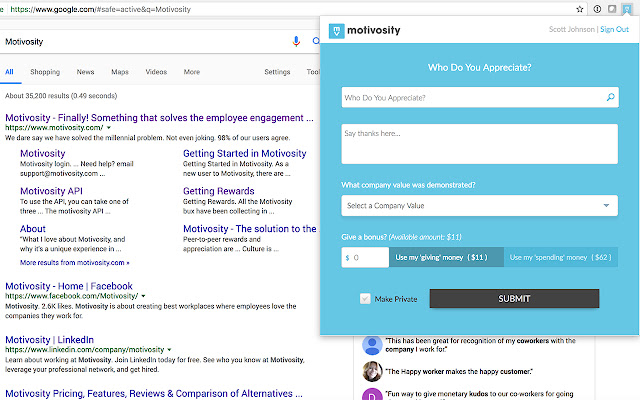Viewport: 640px width, 400px height.
Task: Click the Who Do You Appreciate input field
Action: click(480, 98)
